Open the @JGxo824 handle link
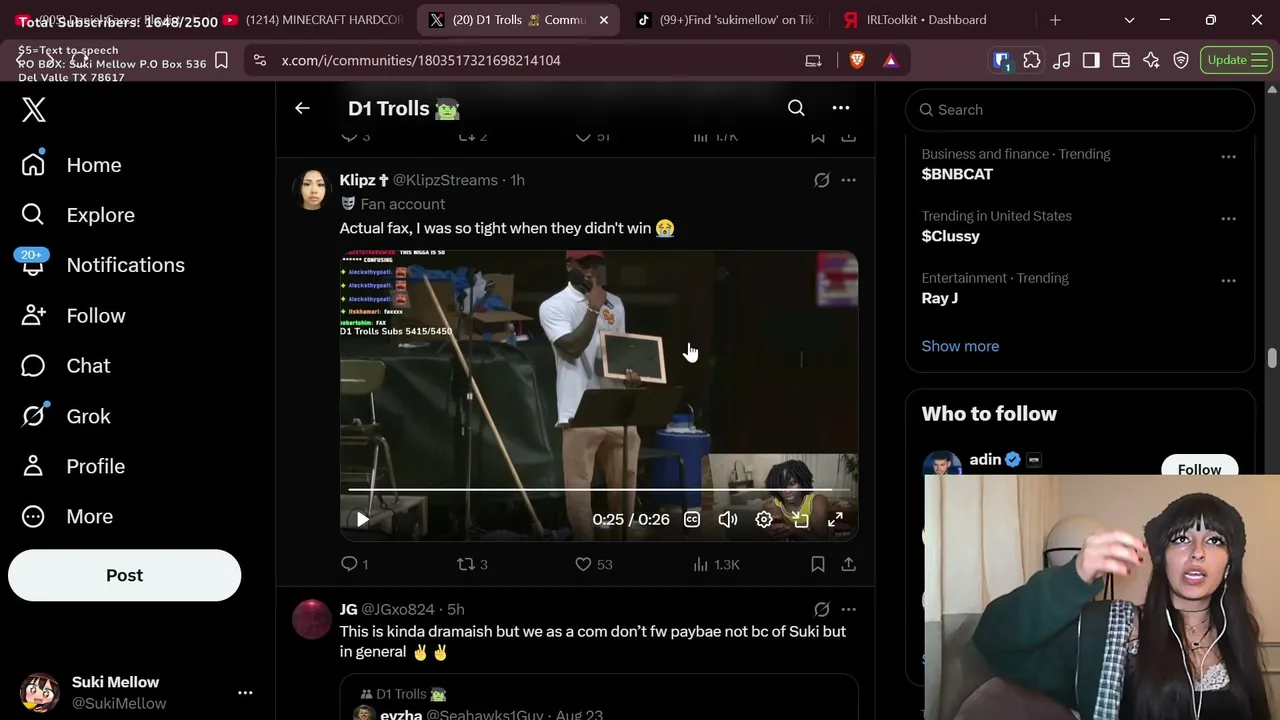 click(x=398, y=609)
